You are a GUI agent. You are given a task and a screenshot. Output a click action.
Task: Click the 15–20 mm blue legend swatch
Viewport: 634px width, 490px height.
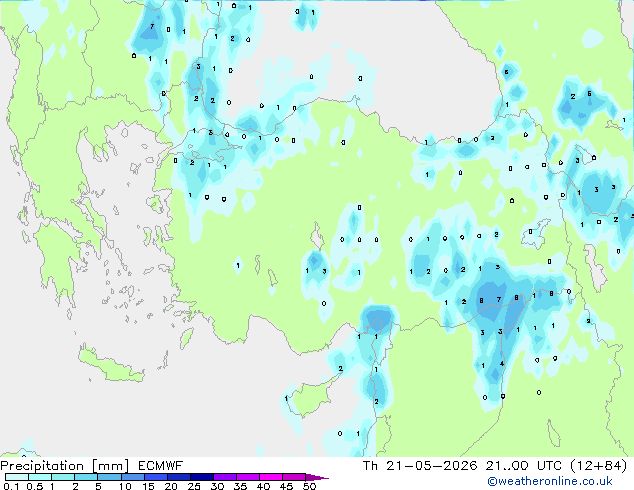pyautogui.click(x=155, y=477)
